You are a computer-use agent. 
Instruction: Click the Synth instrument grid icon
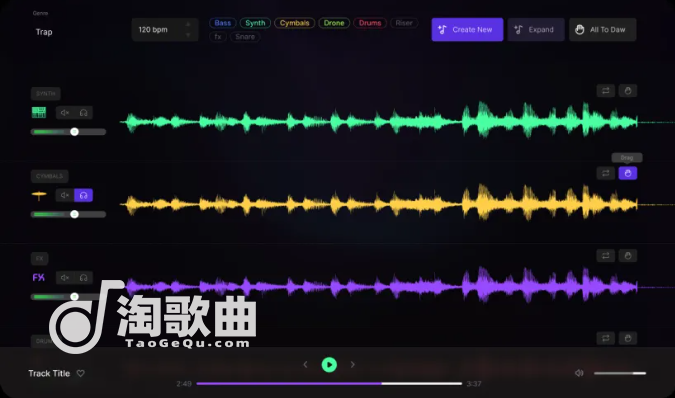click(39, 112)
